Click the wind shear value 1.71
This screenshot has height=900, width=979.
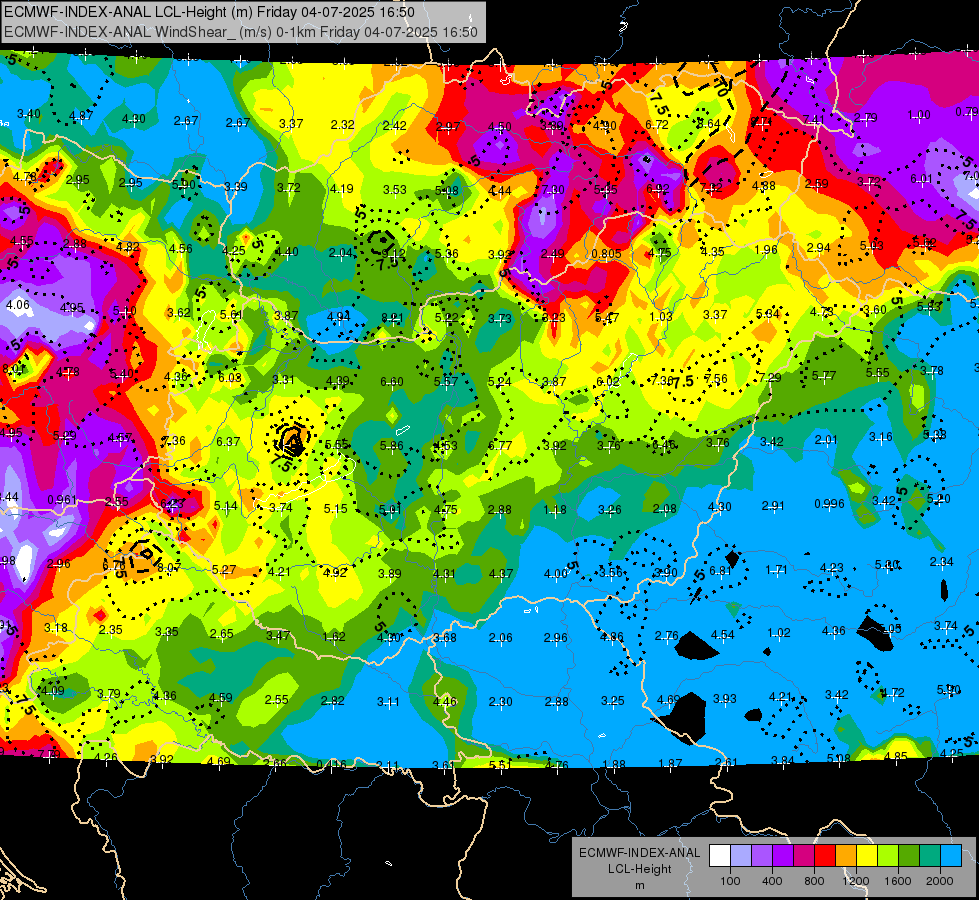click(776, 570)
